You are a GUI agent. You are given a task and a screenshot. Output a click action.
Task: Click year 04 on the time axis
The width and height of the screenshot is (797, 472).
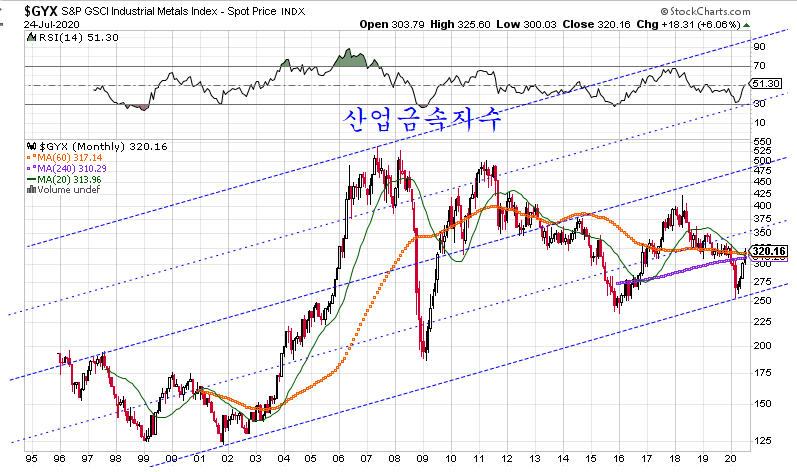point(283,459)
